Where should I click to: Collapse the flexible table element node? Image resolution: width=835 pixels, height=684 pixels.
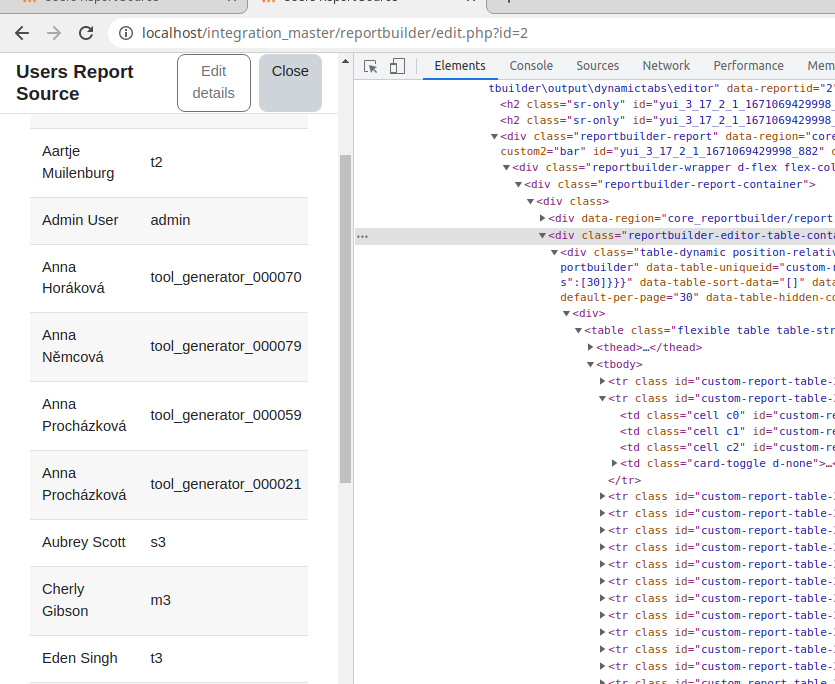coord(578,331)
